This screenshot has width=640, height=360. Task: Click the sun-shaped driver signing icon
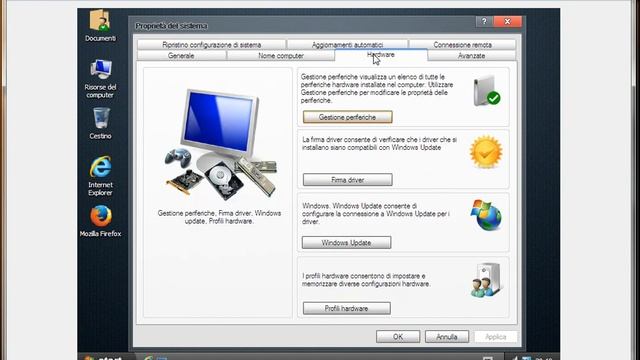[x=486, y=152]
